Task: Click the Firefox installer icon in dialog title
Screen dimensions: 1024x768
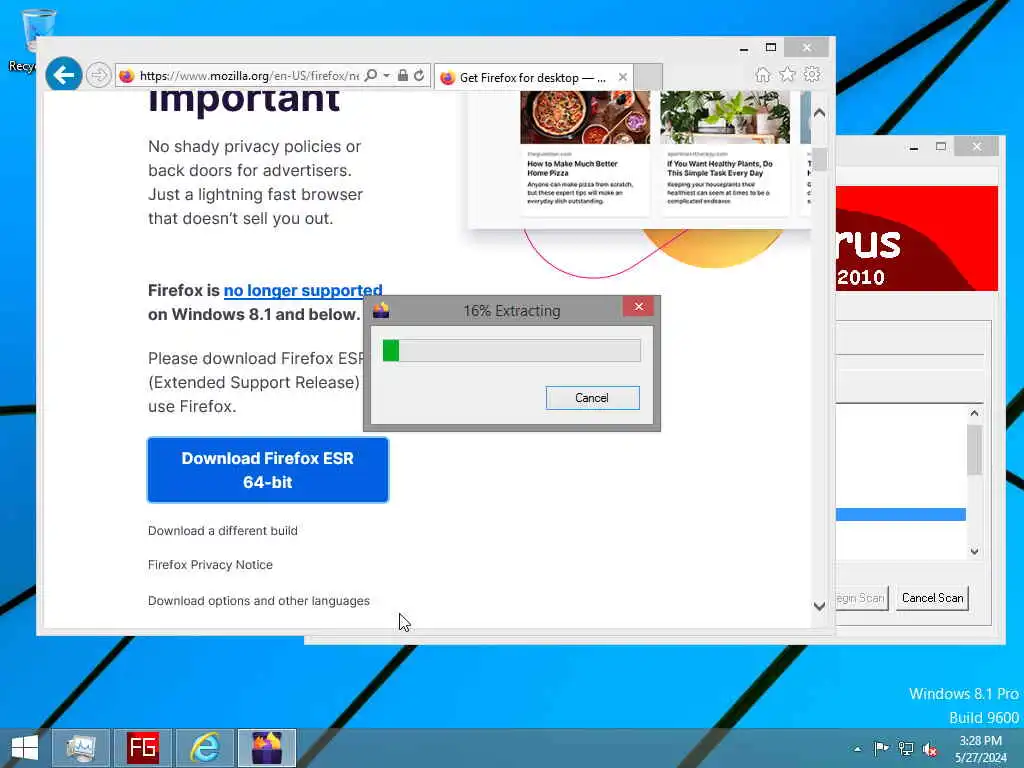Action: [x=381, y=310]
